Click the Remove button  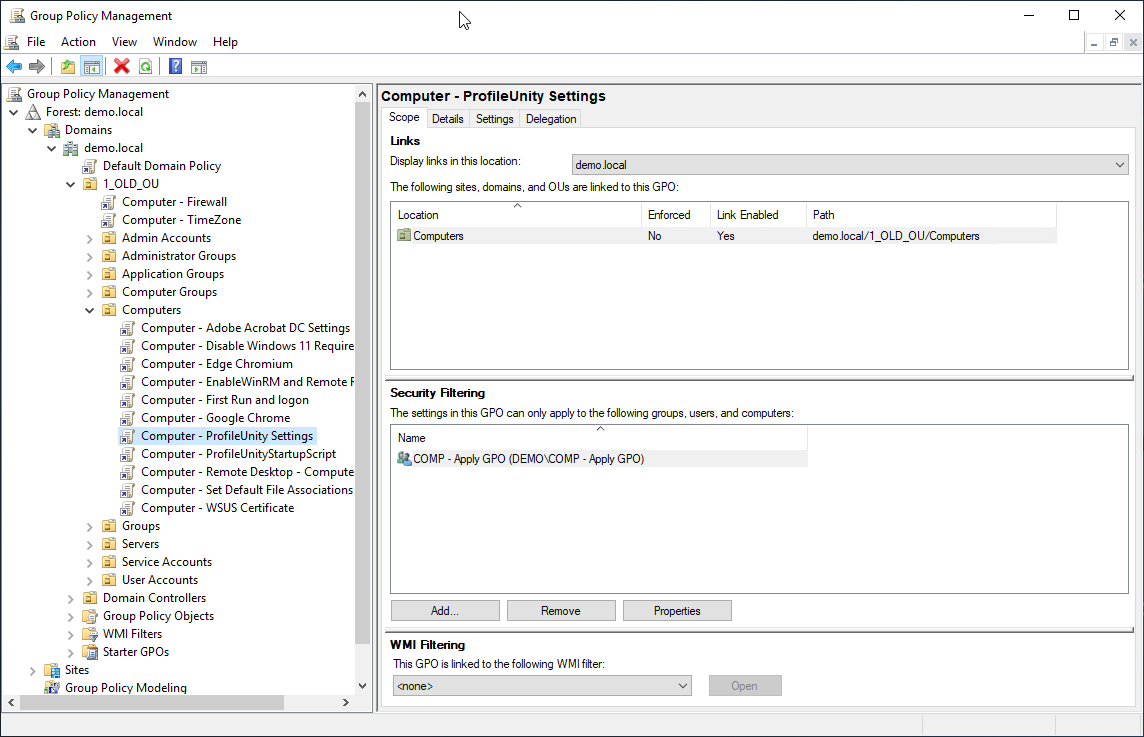[x=561, y=611]
